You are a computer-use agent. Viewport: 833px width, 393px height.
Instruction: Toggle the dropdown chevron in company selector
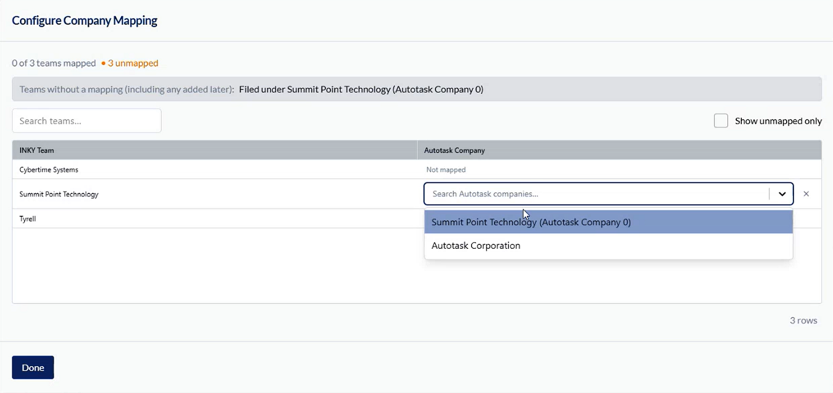click(782, 194)
